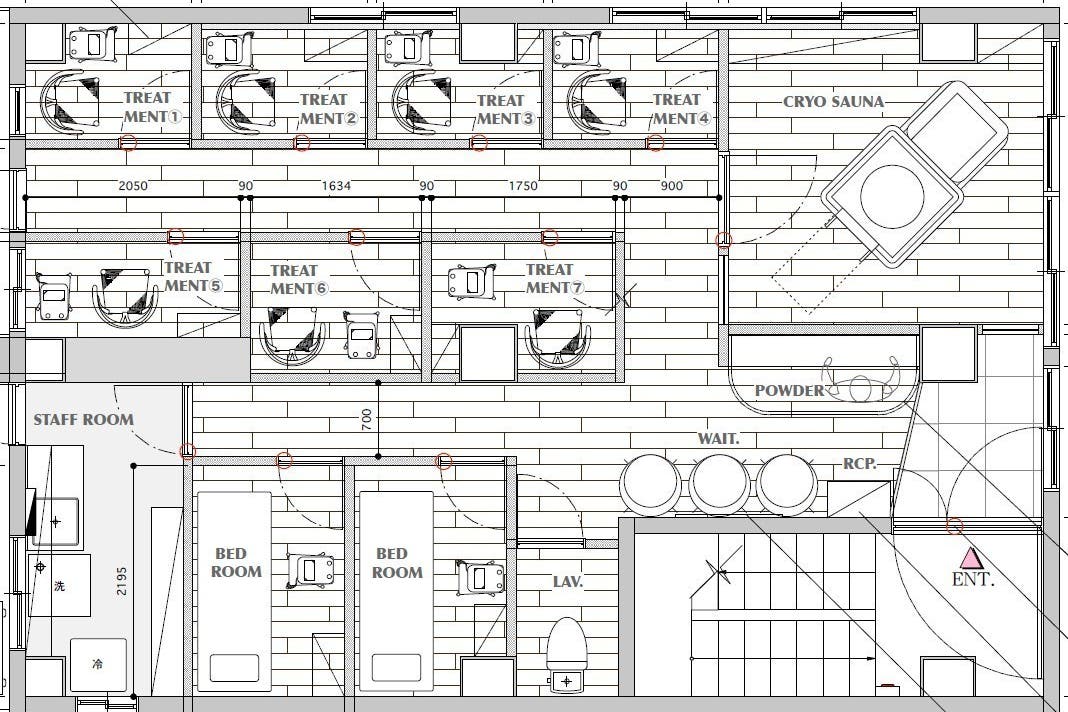Select the TREATMENT⑦ room label
The image size is (1068, 712).
tap(551, 279)
